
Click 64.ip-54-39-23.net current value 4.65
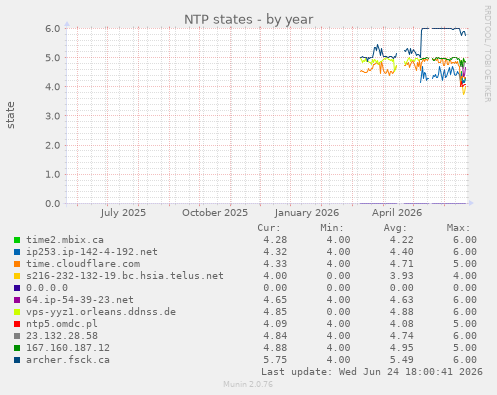click(x=275, y=300)
